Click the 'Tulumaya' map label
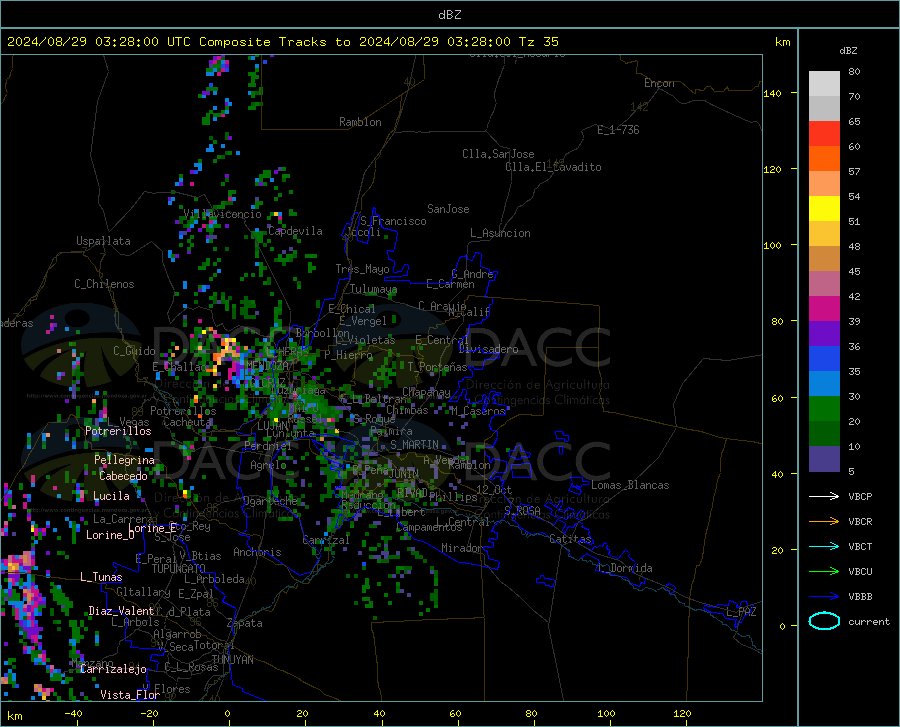The image size is (900, 727). [x=373, y=289]
